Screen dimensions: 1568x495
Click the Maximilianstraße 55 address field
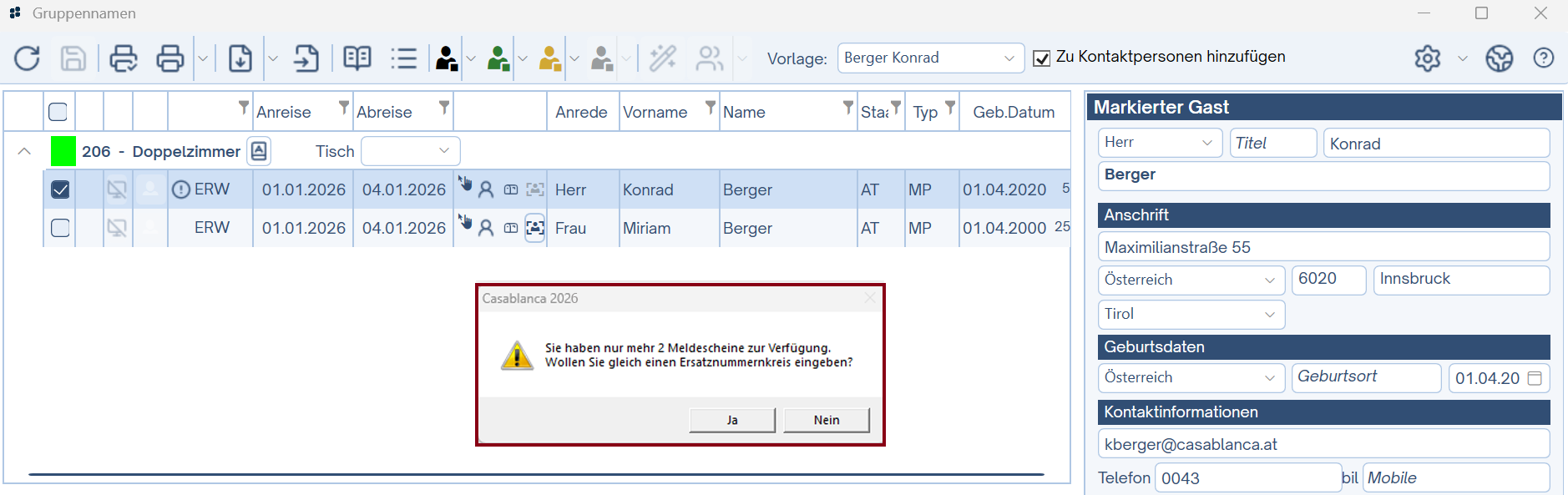click(x=1323, y=247)
